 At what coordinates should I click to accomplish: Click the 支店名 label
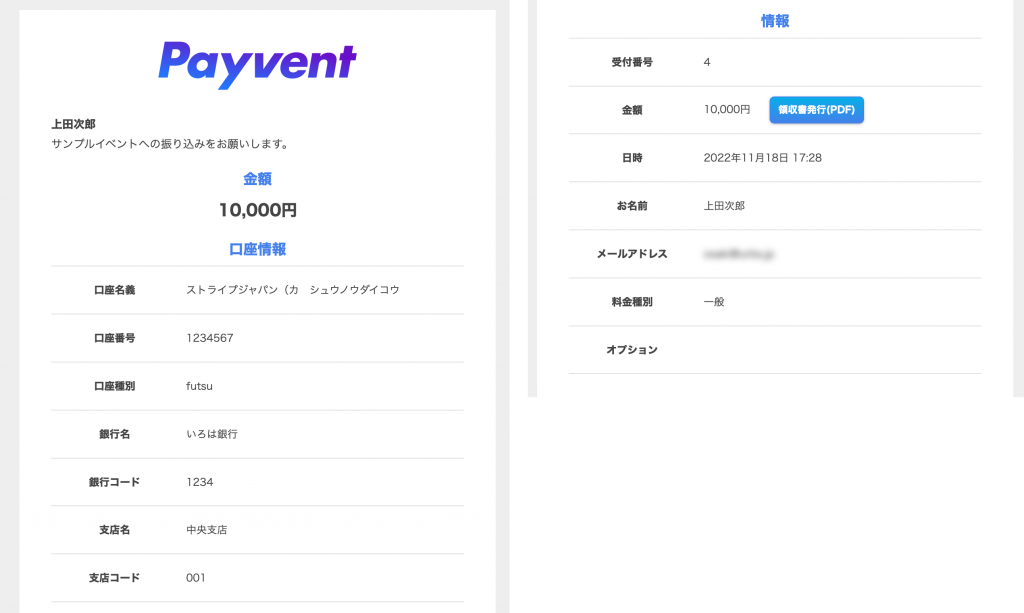coord(114,530)
